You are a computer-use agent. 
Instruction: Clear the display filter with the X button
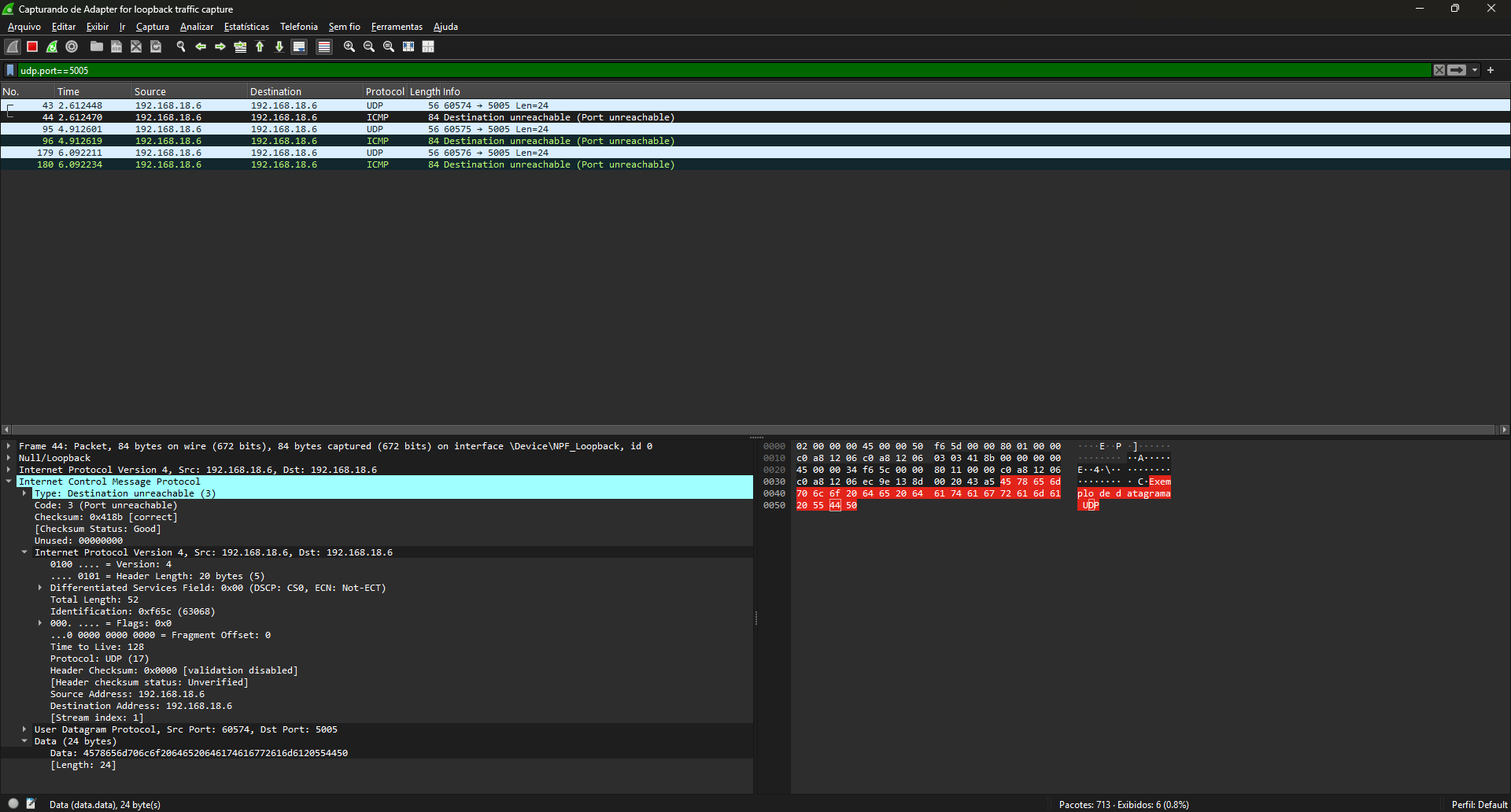[x=1439, y=71]
